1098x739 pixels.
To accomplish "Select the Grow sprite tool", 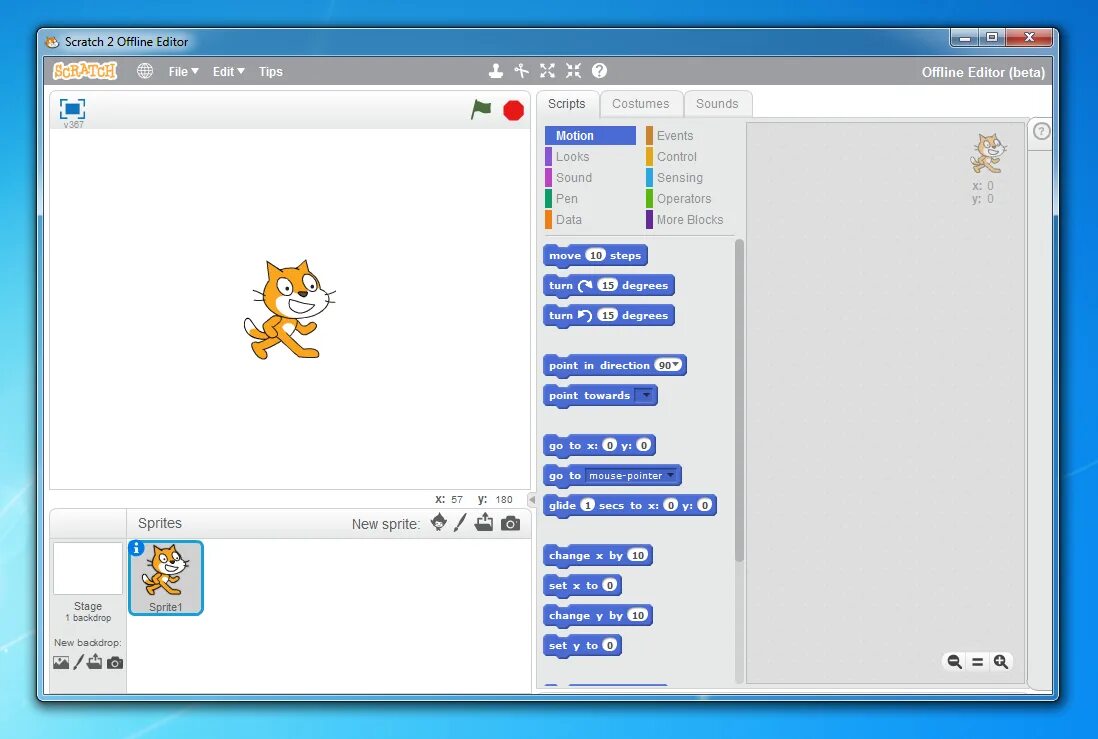I will [x=548, y=71].
